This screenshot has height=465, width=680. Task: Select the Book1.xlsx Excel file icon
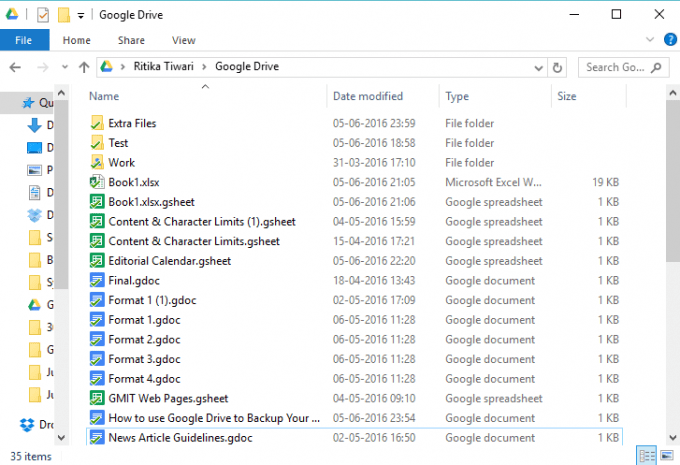pyautogui.click(x=97, y=182)
